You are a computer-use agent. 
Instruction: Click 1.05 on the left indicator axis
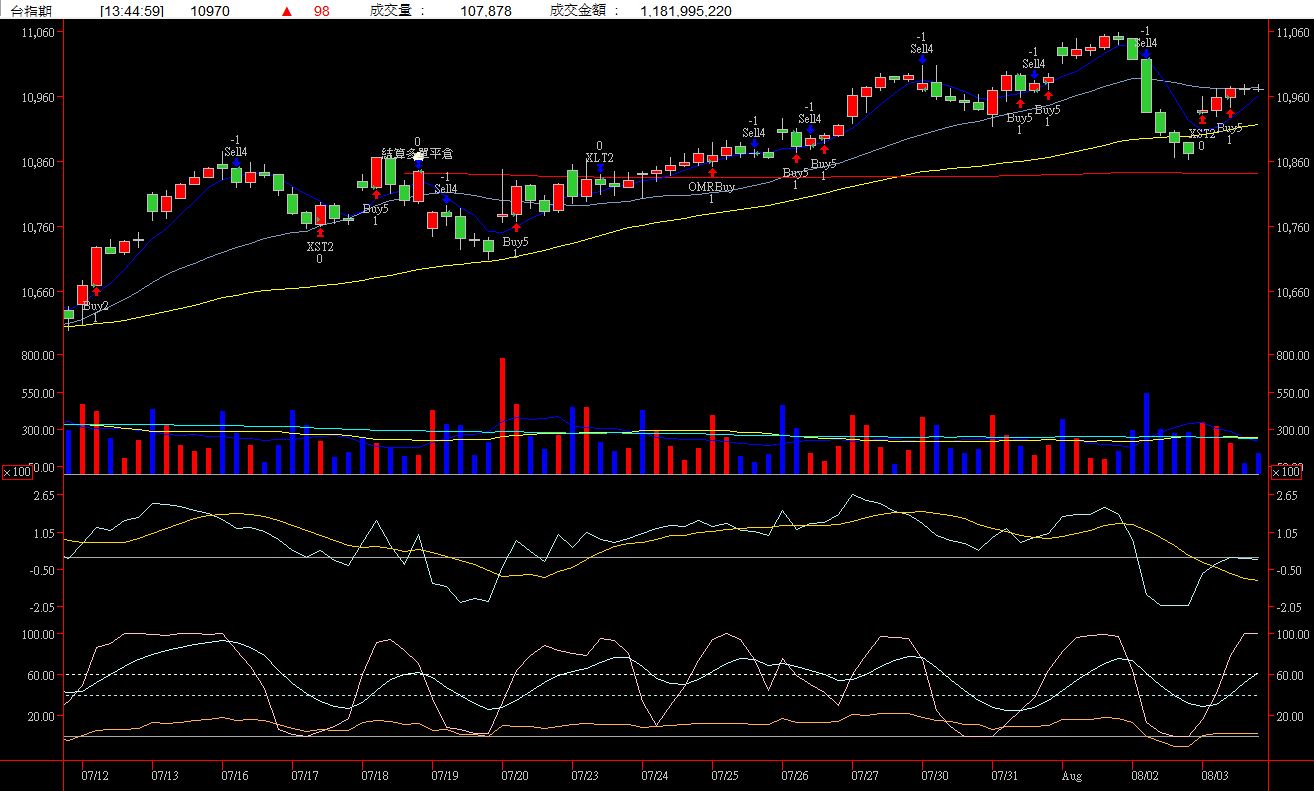pos(43,533)
